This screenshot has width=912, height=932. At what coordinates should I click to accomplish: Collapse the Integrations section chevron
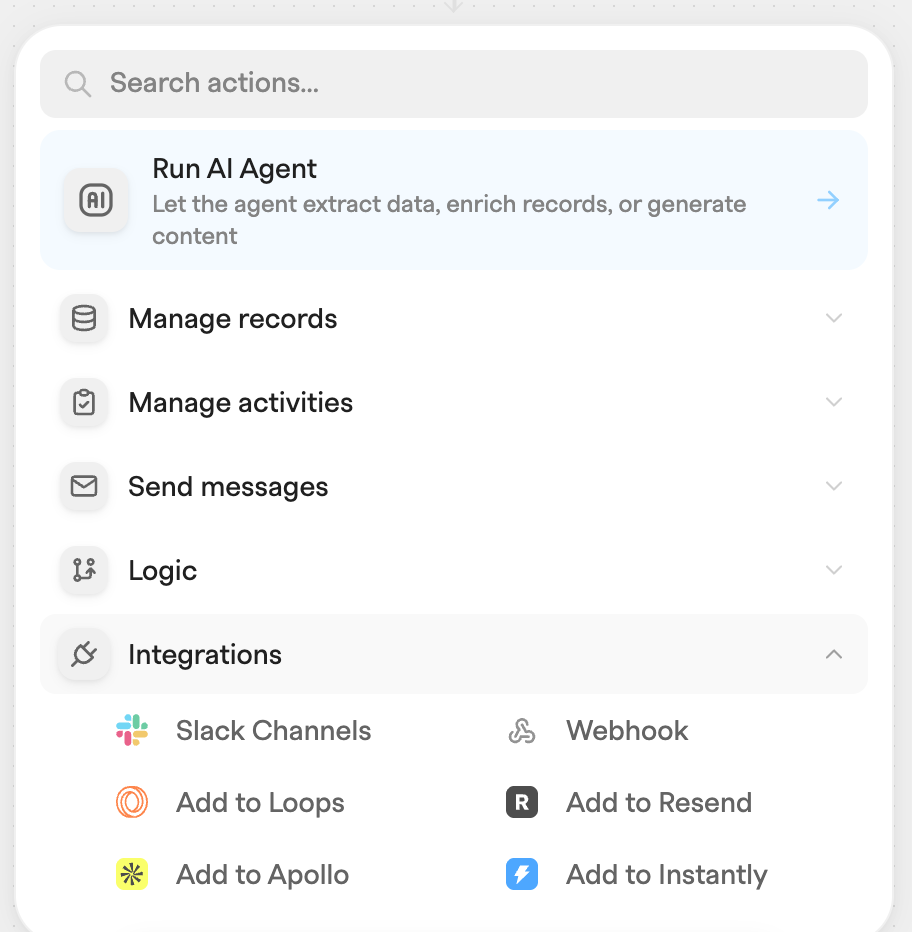834,654
